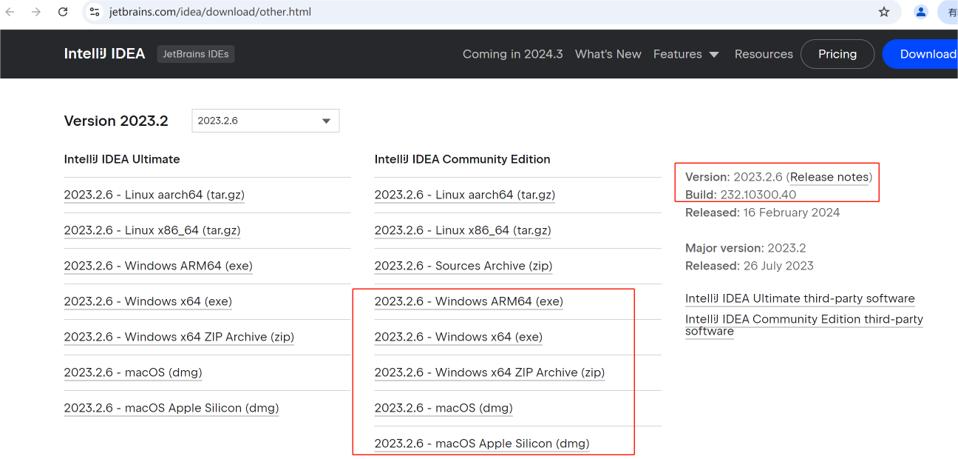The image size is (958, 459).
Task: Click the browser back arrow
Action: (x=11, y=12)
